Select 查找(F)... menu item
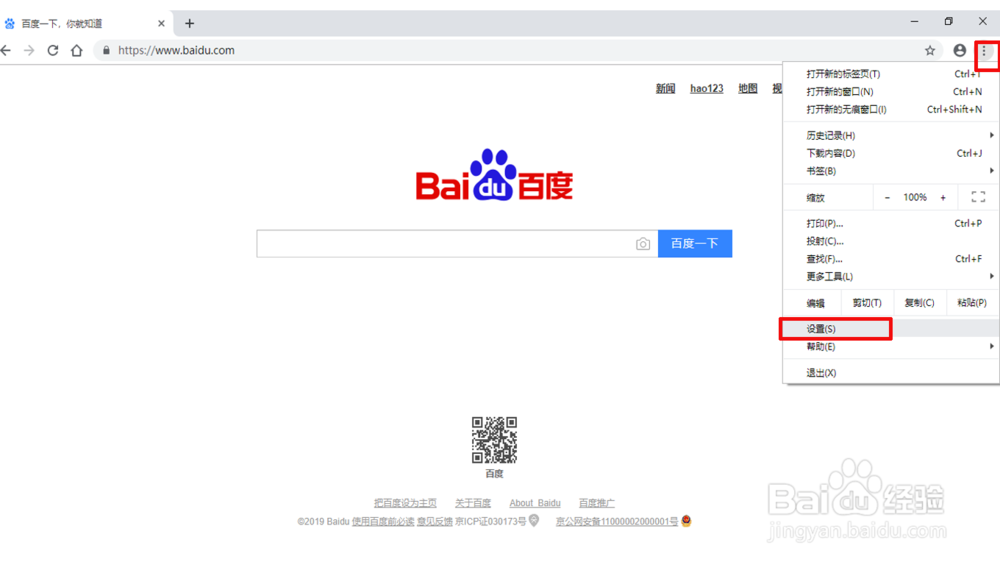1000x565 pixels. 892,259
